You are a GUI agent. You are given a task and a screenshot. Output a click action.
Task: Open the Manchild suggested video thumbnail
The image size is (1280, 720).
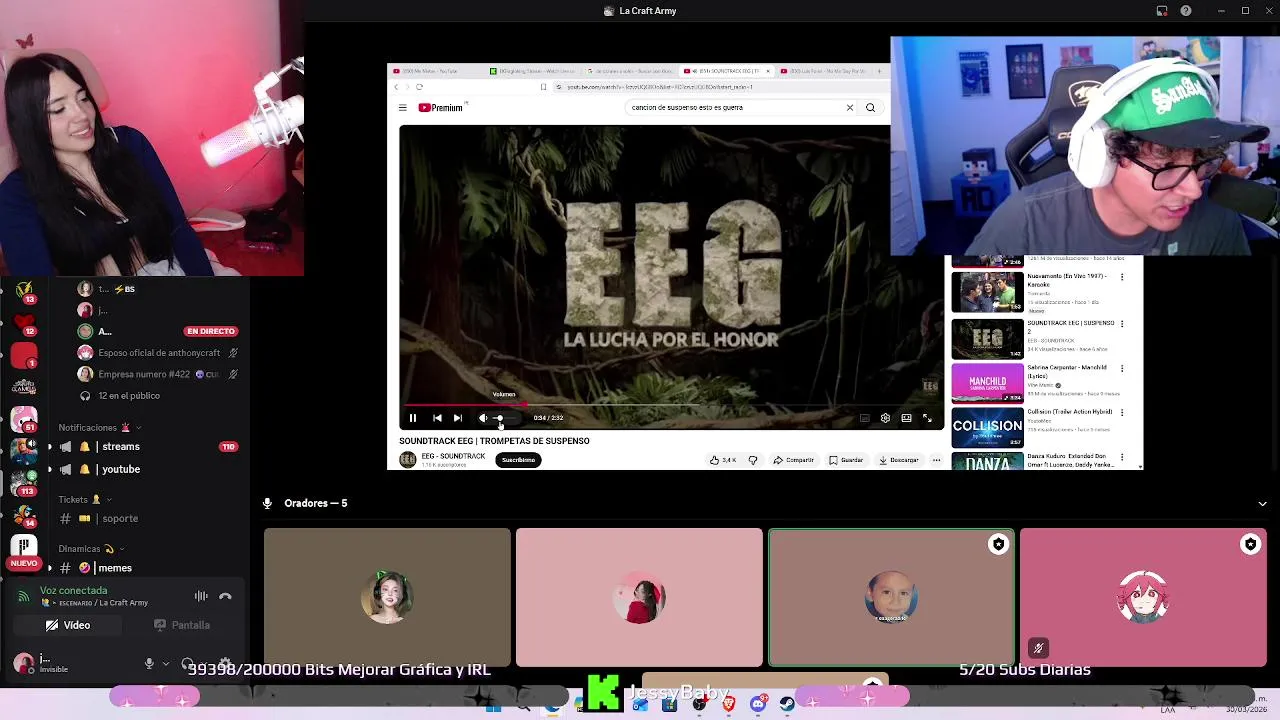pos(986,383)
